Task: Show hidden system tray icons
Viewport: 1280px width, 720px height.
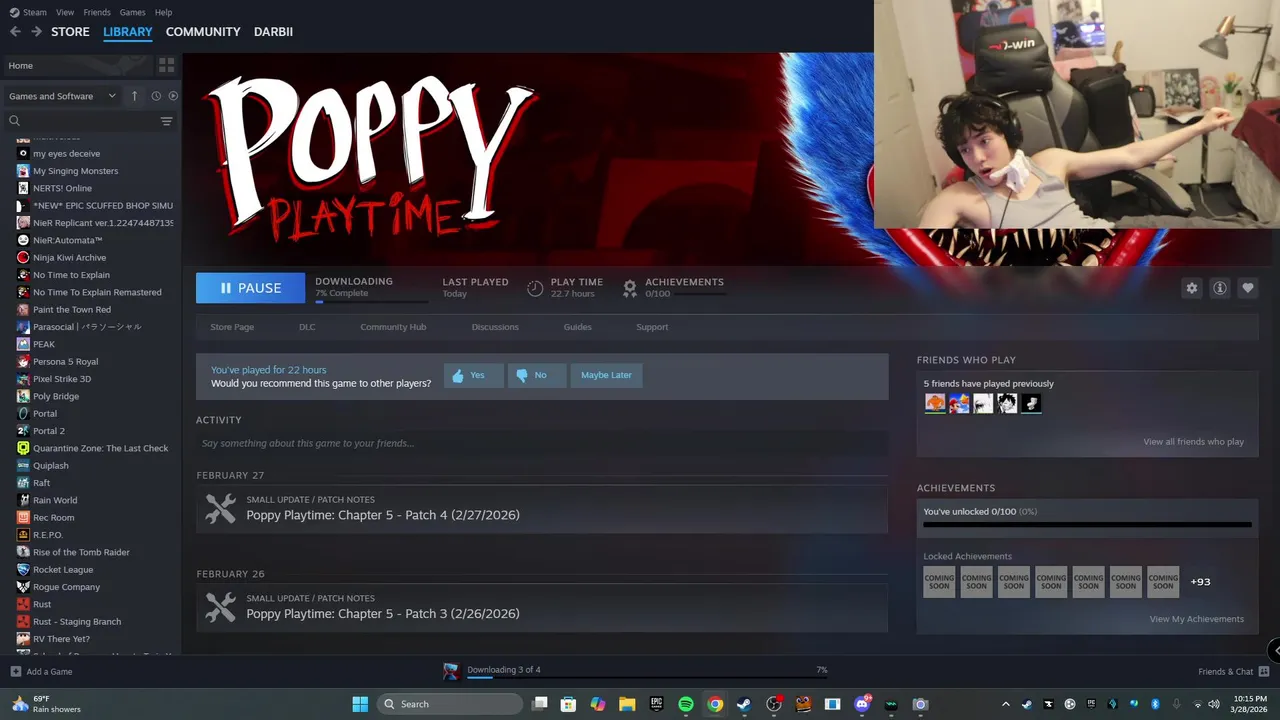Action: (x=1005, y=704)
